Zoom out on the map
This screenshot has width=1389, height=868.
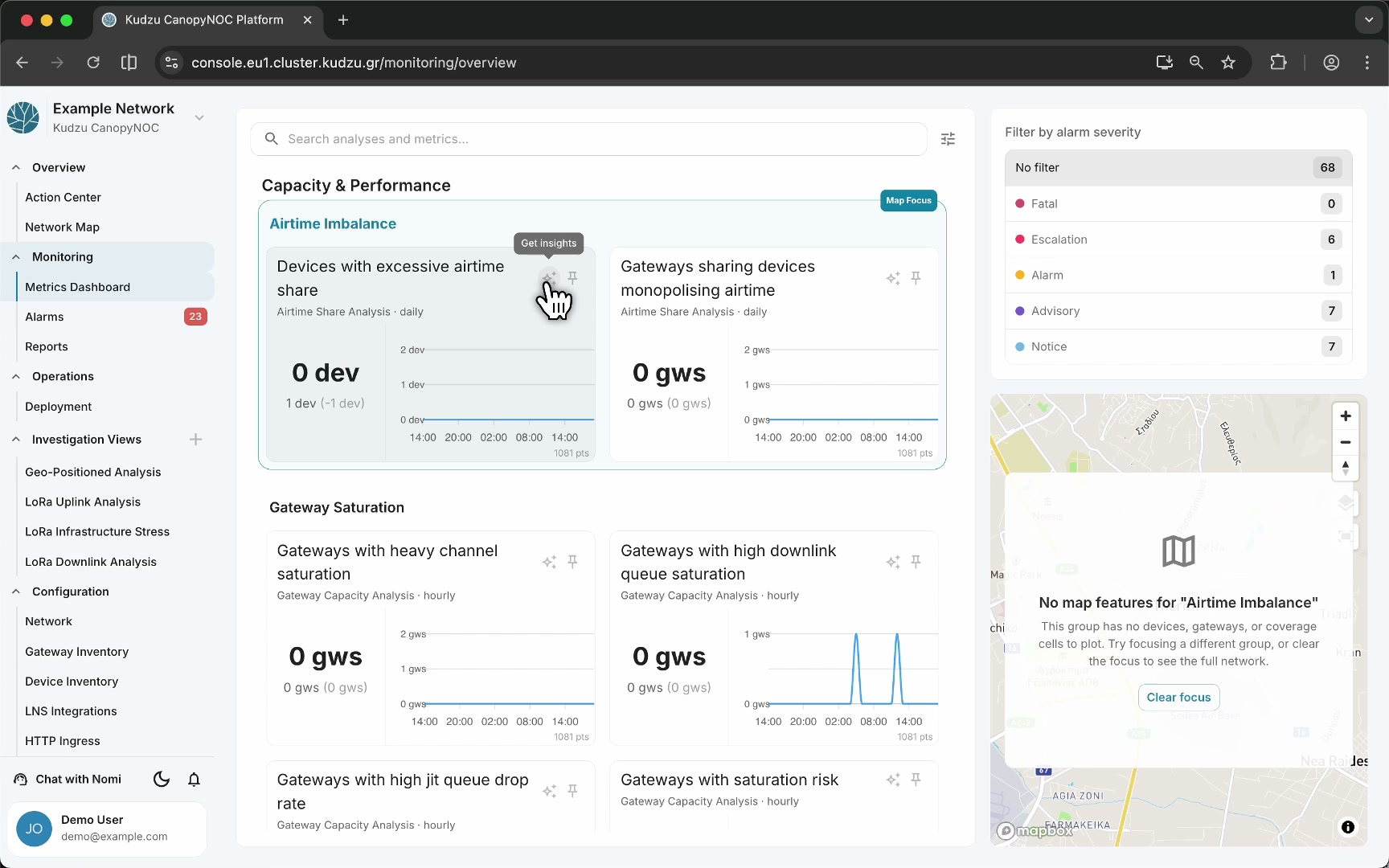pyautogui.click(x=1346, y=442)
